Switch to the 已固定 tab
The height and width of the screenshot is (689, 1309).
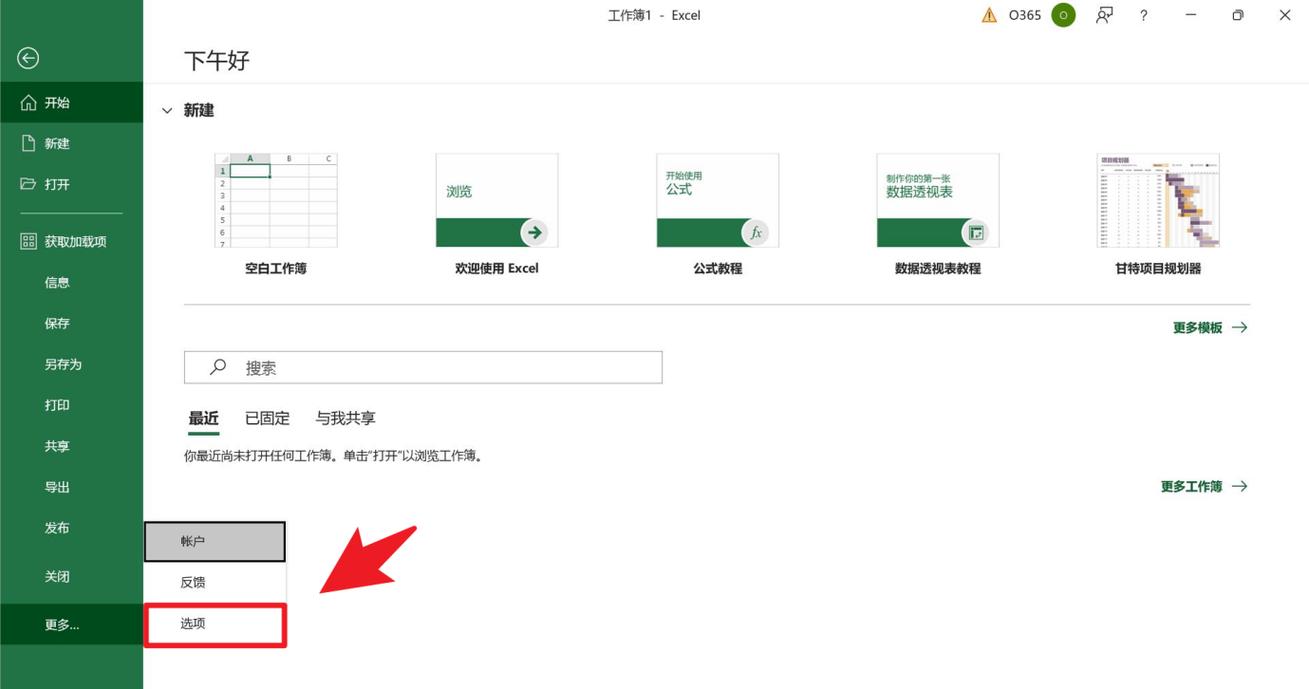pos(266,418)
